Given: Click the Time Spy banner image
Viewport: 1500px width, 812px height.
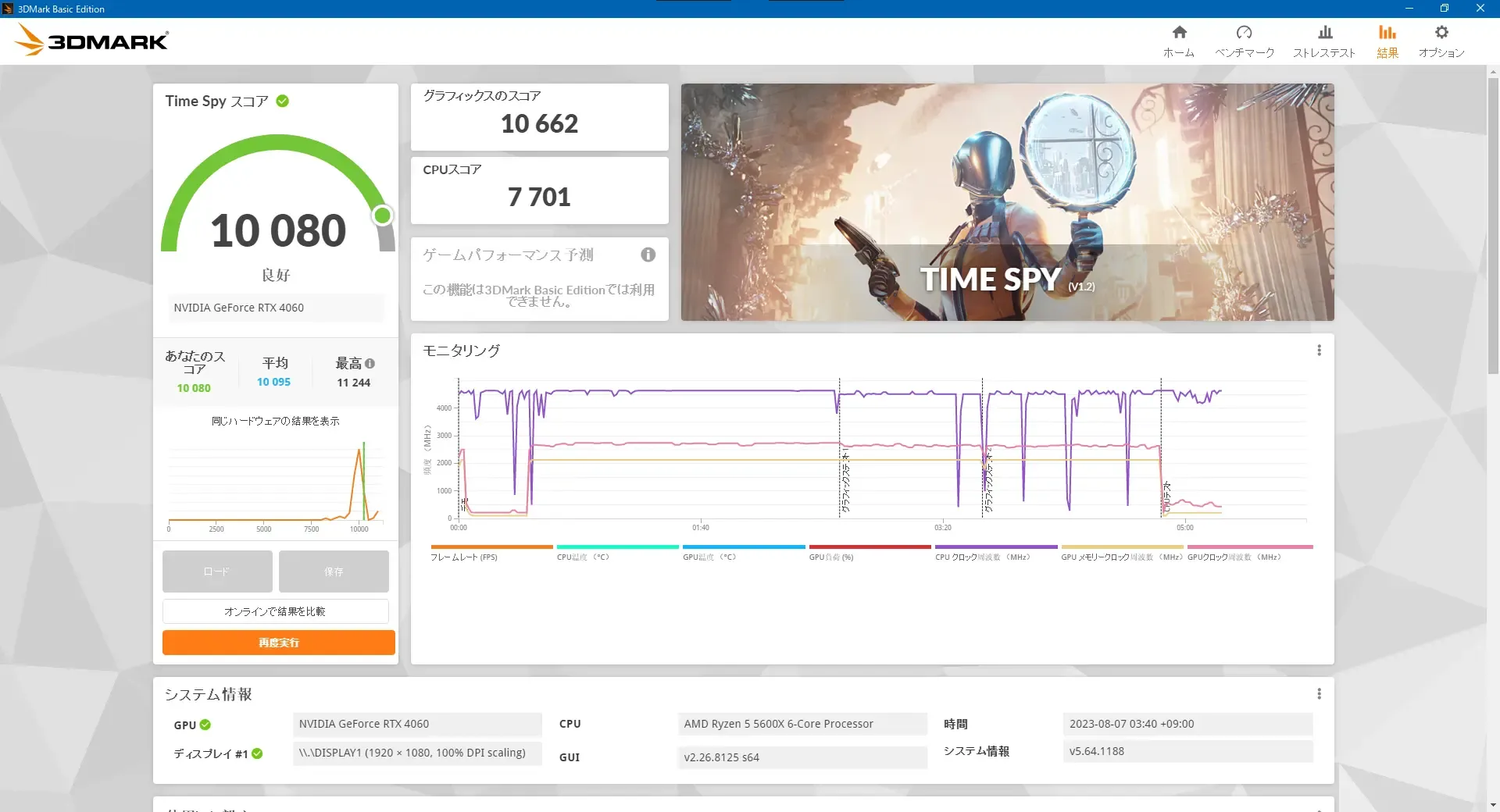Looking at the screenshot, I should pyautogui.click(x=1007, y=202).
